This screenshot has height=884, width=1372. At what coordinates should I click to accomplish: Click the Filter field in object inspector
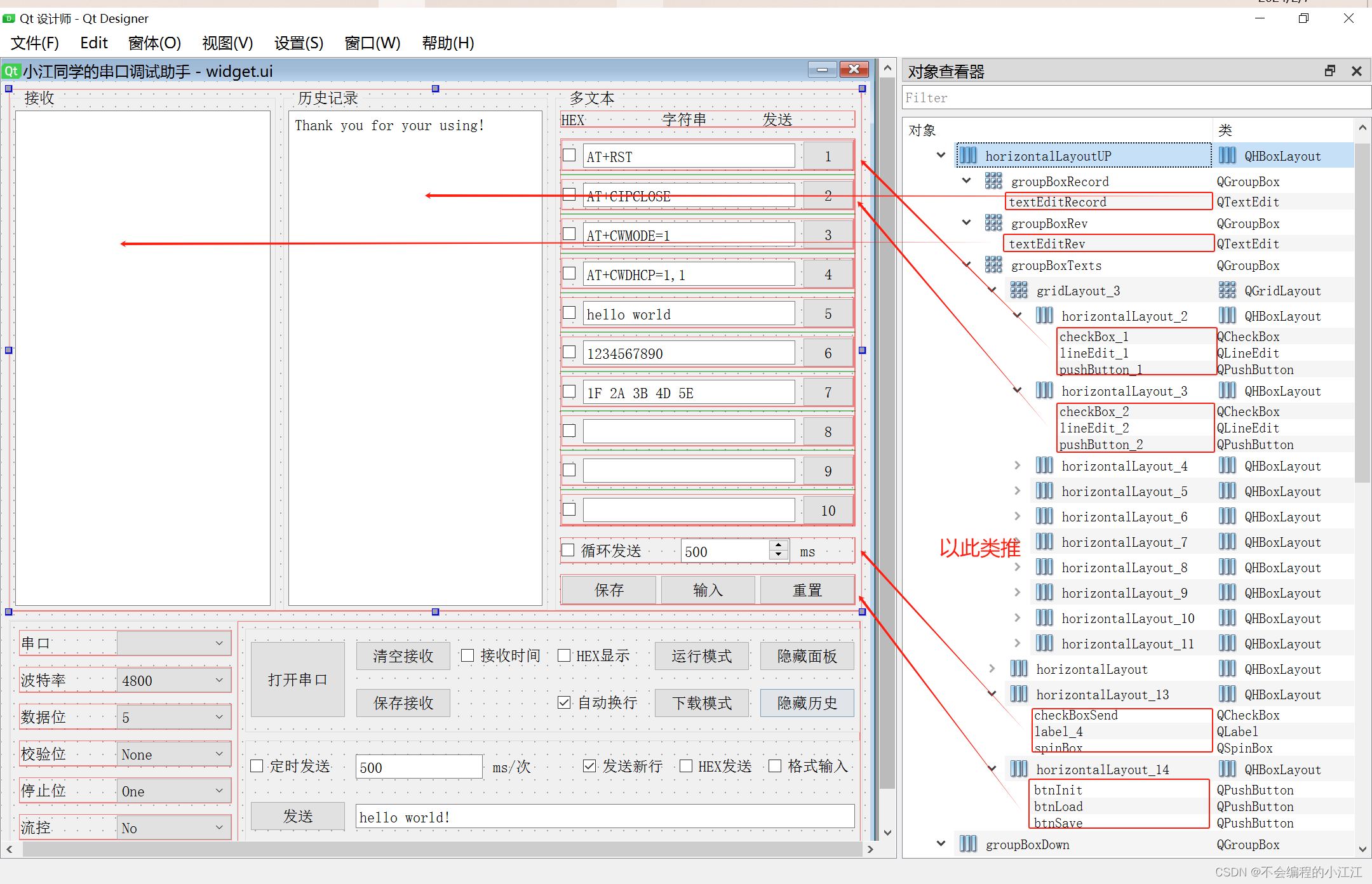1136,98
